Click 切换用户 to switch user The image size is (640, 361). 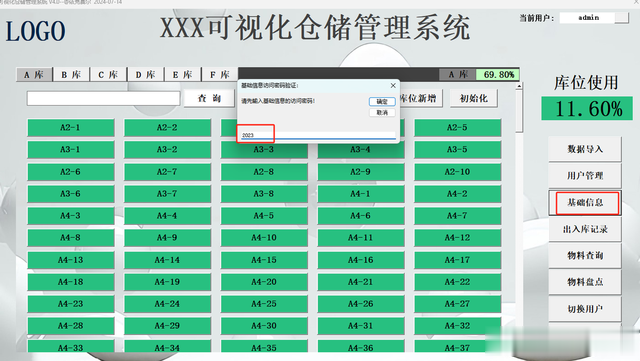point(584,309)
